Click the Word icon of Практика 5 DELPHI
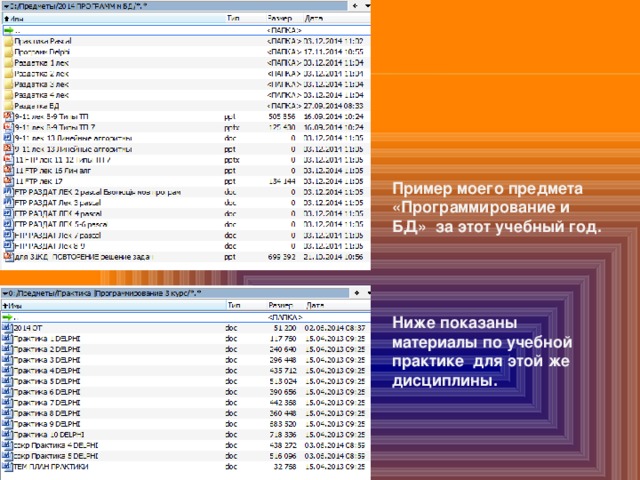 point(7,381)
